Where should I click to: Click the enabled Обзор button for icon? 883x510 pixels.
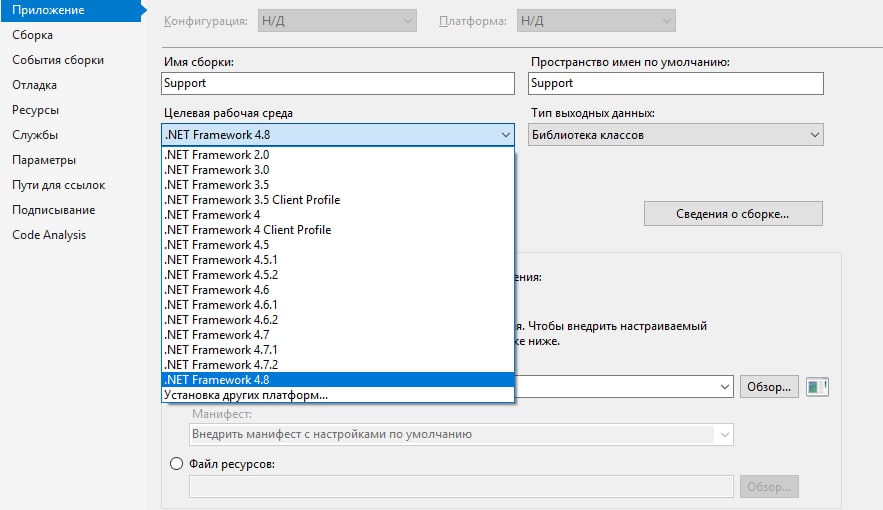[x=769, y=387]
